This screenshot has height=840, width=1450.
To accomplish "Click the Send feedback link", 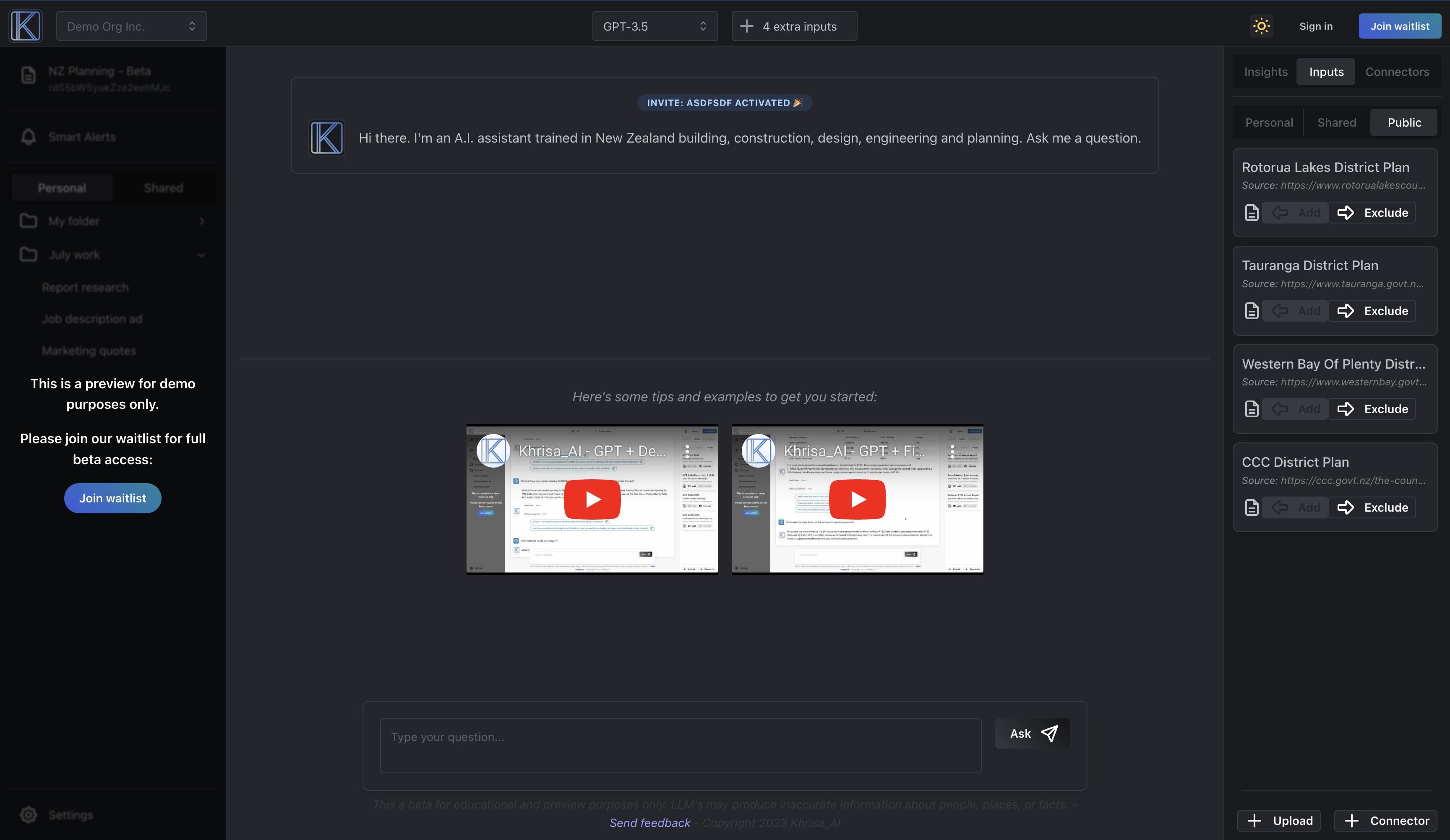I will coord(649,823).
